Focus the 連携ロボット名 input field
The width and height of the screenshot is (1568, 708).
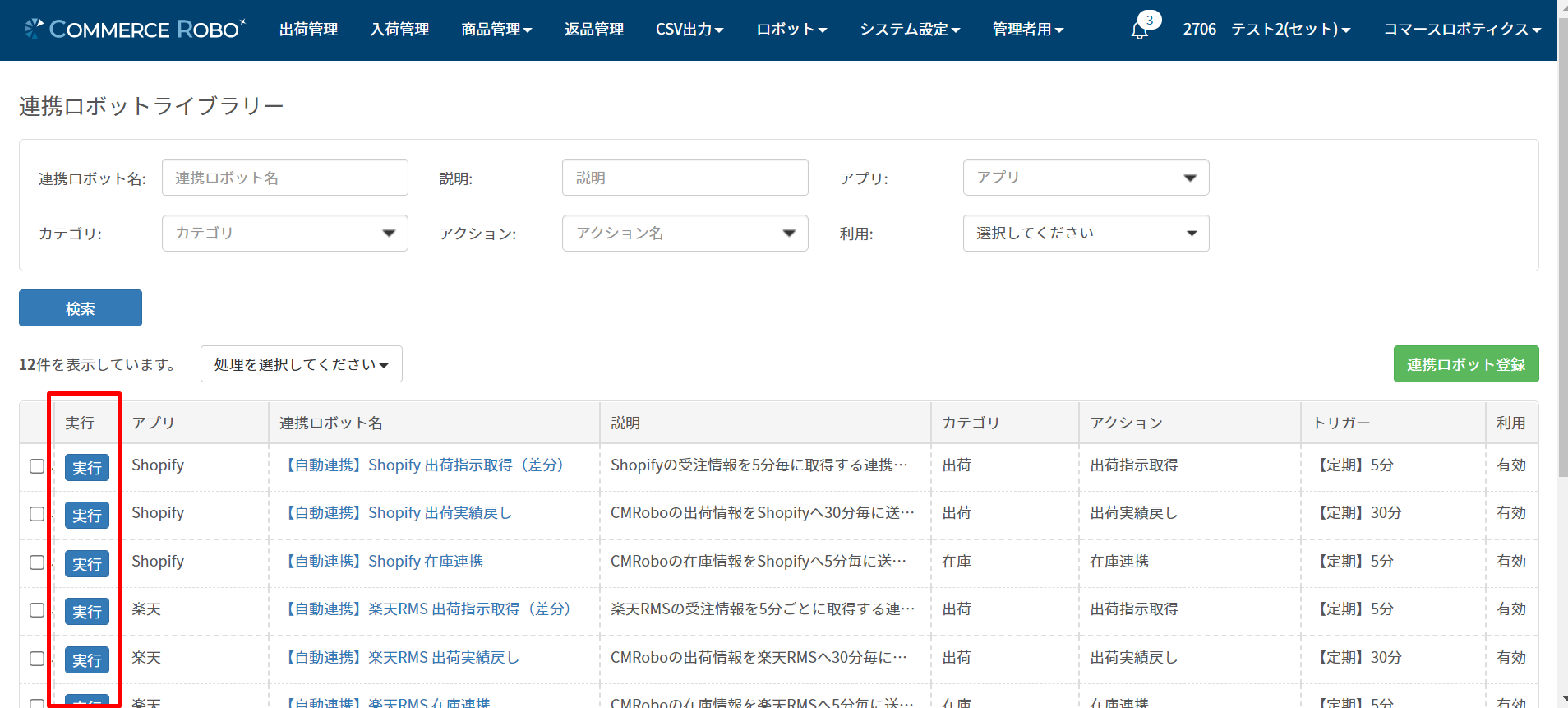click(x=285, y=178)
